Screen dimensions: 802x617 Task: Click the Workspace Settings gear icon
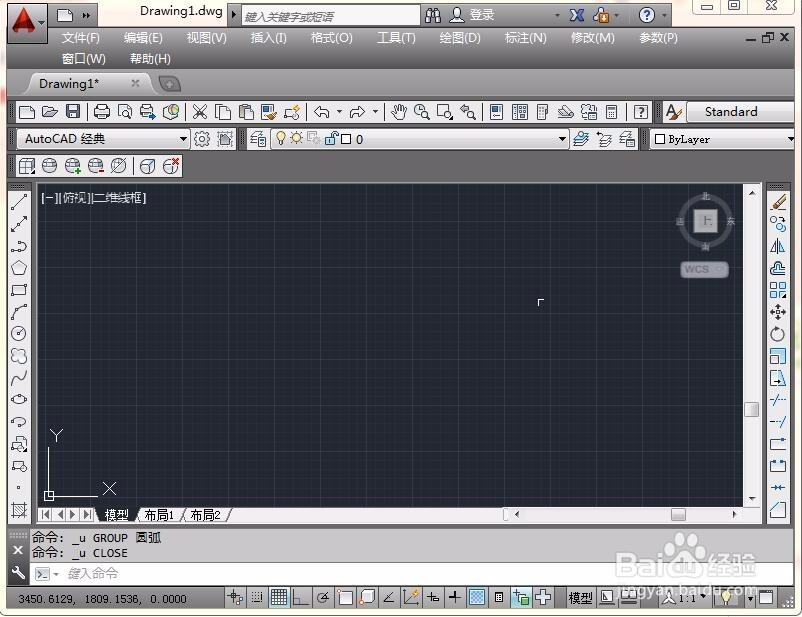[202, 139]
